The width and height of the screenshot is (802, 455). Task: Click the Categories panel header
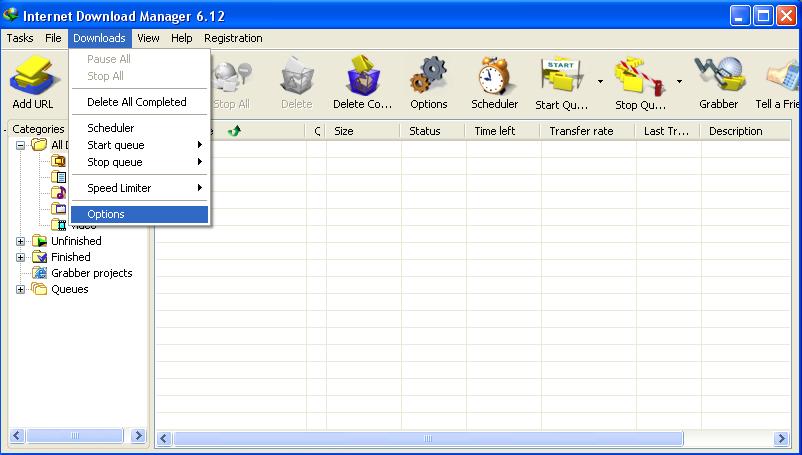(38, 129)
